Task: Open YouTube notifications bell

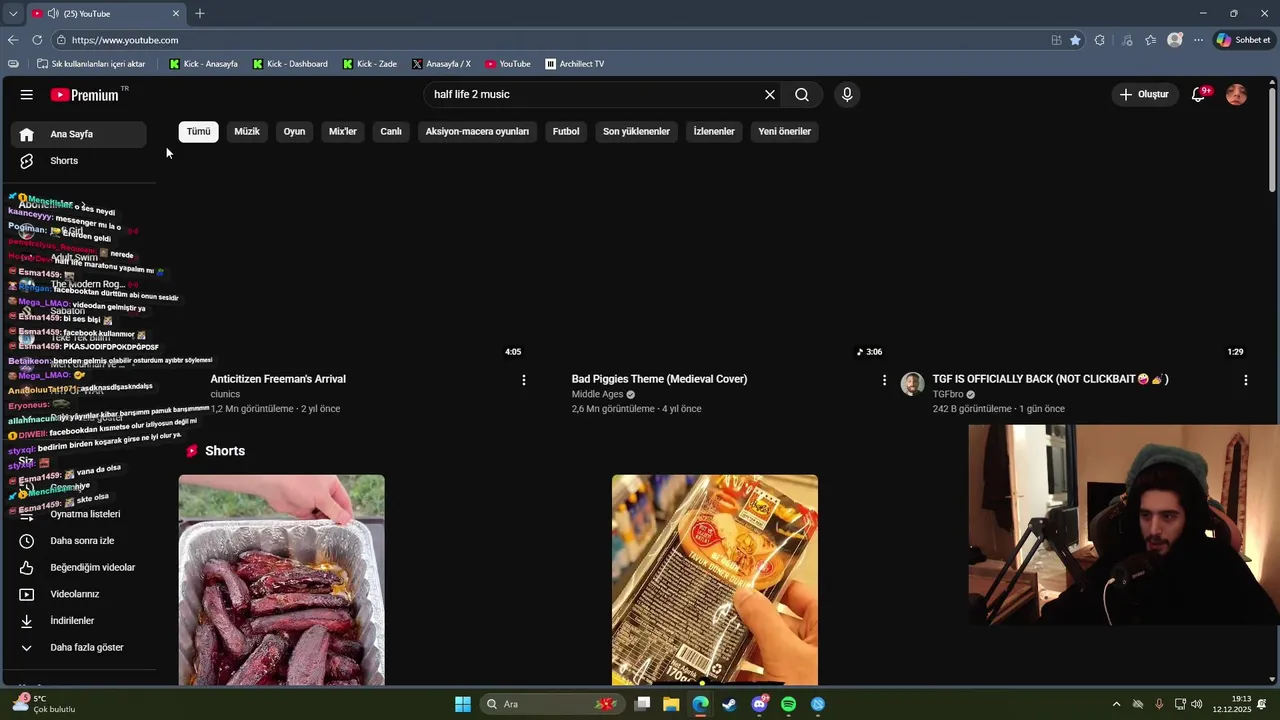Action: coord(1198,95)
